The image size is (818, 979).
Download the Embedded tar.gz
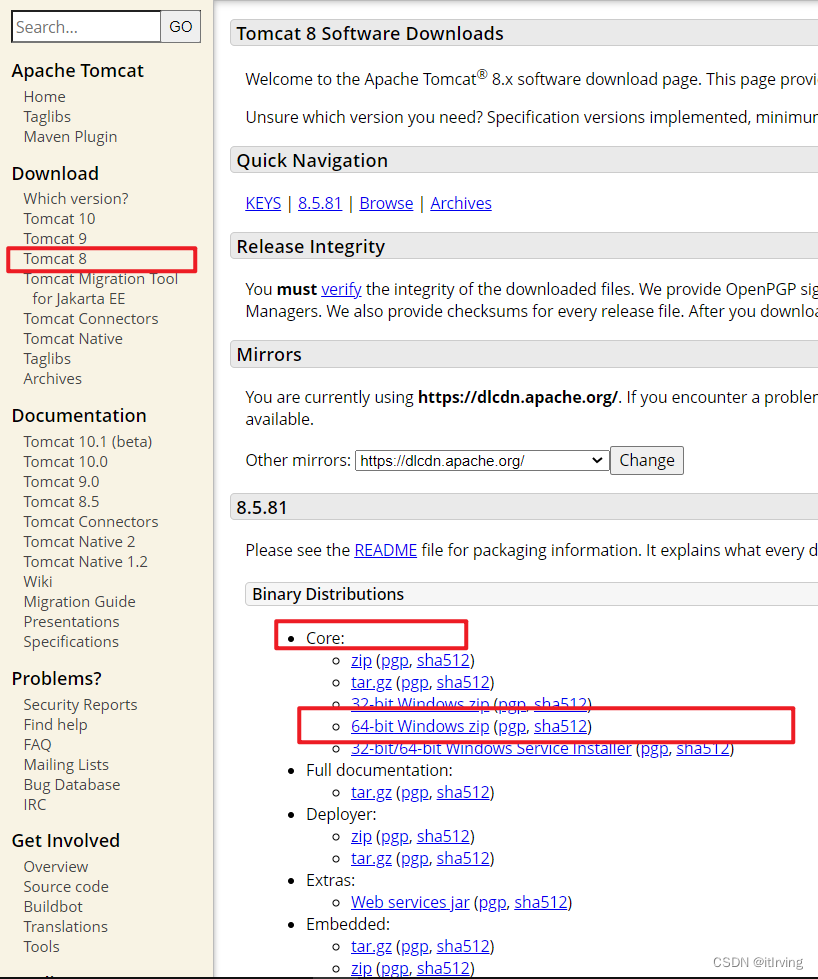click(371, 947)
